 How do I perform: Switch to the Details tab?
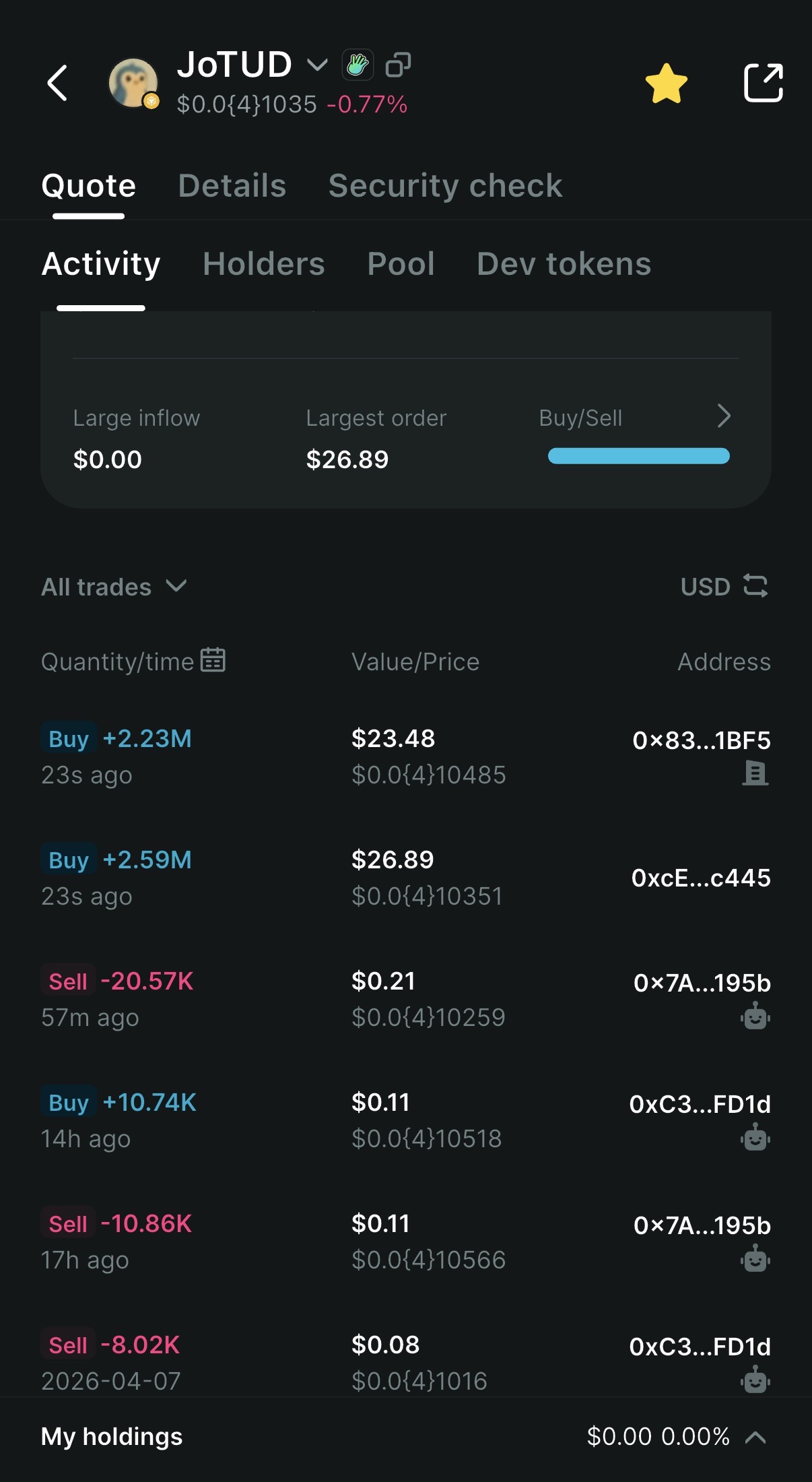(x=232, y=186)
